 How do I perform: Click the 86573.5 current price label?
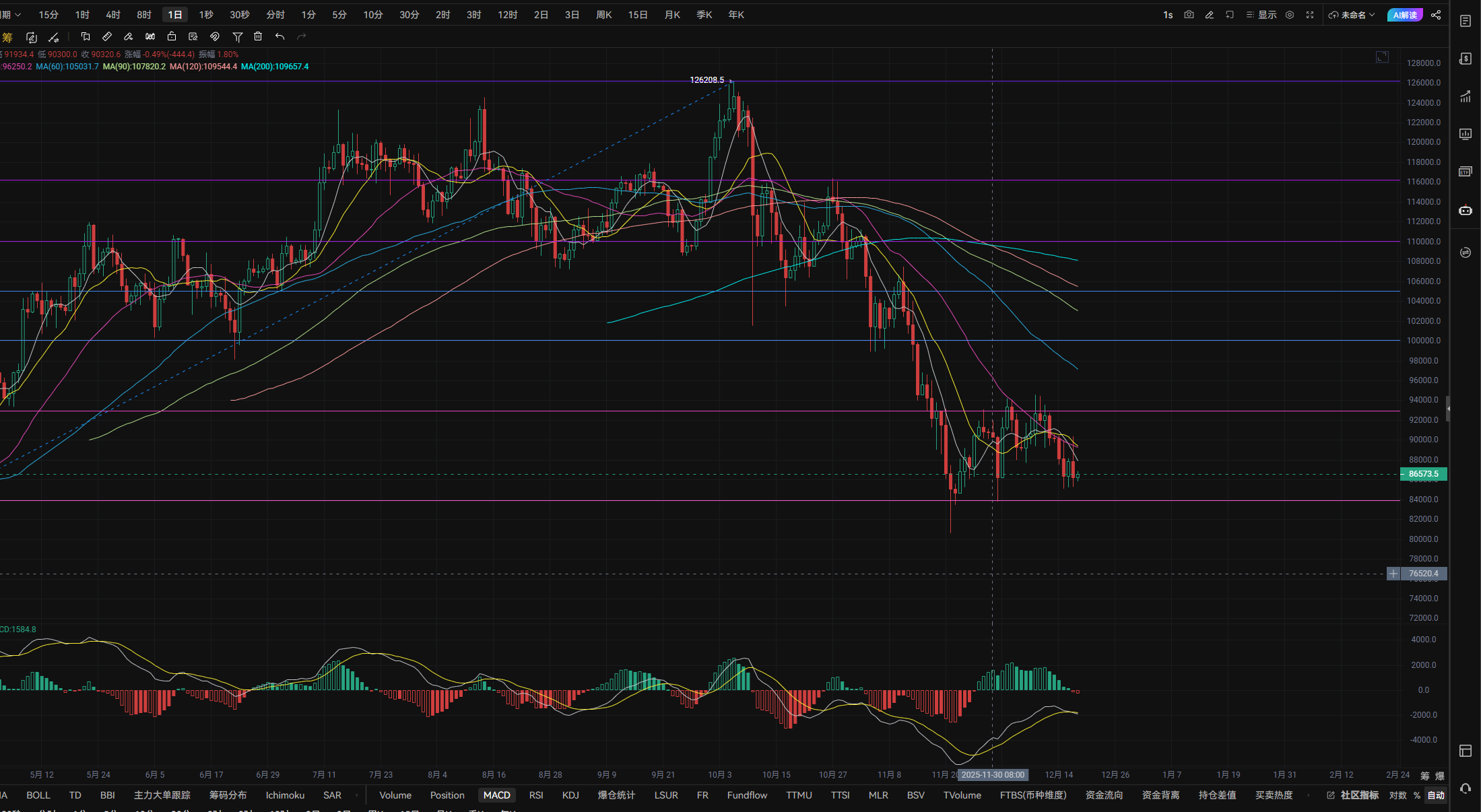1423,474
